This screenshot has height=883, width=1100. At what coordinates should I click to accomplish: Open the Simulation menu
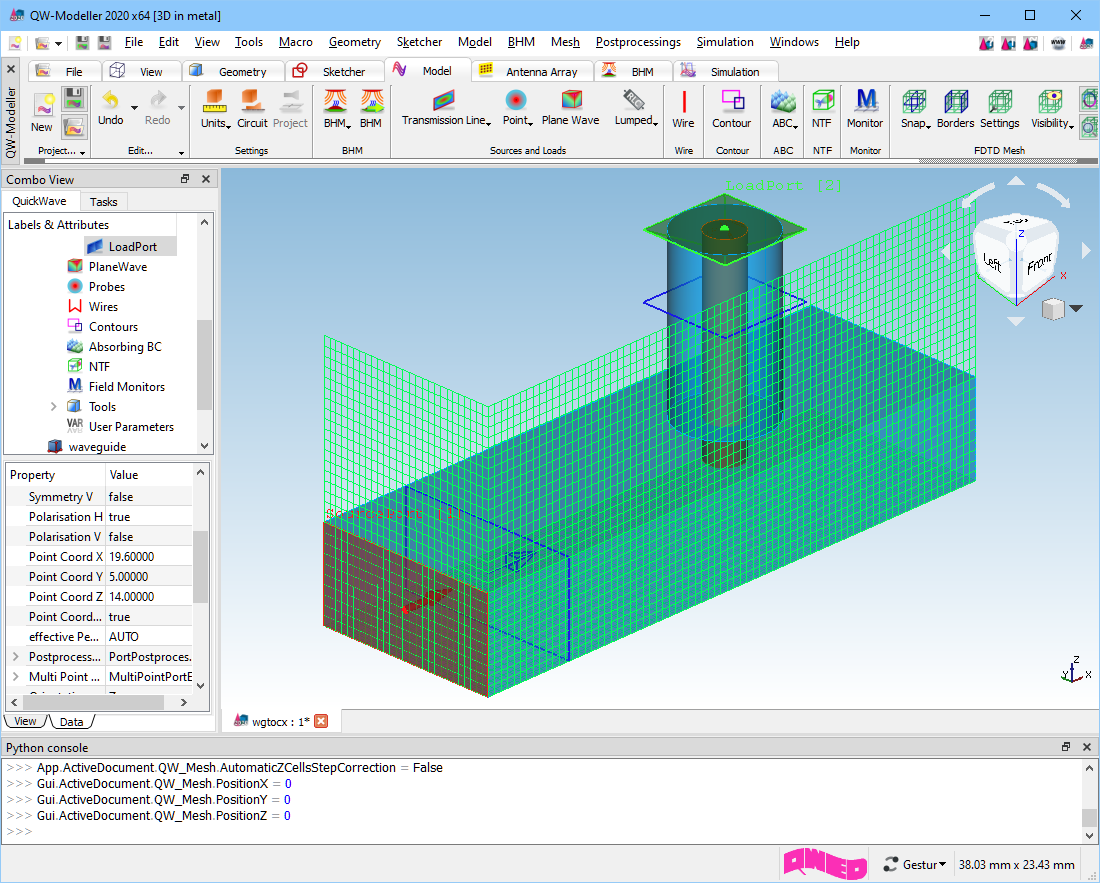(x=725, y=42)
